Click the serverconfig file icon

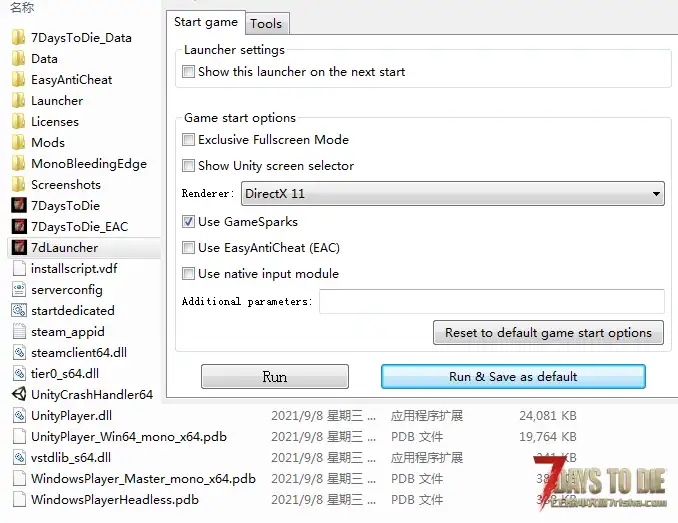point(18,290)
